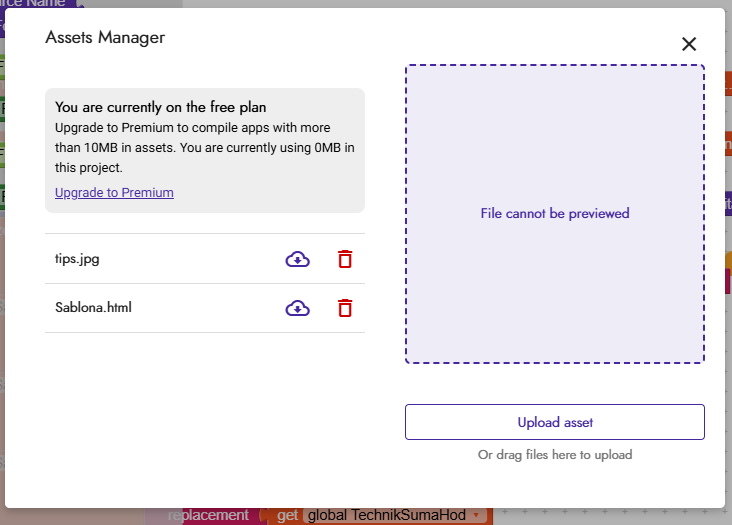Click the free plan storage usage description
The image size is (732, 525).
tap(204, 147)
